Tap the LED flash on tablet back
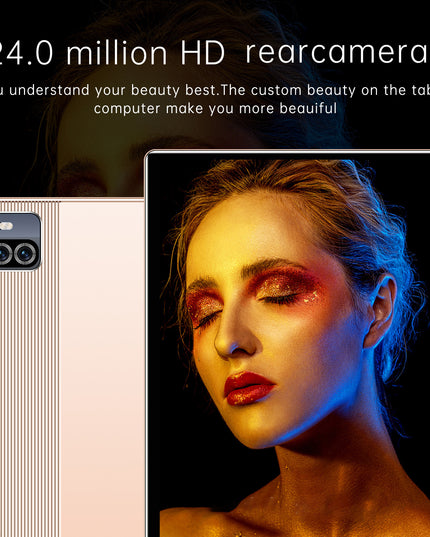This screenshot has height=537, width=430. click(6, 226)
